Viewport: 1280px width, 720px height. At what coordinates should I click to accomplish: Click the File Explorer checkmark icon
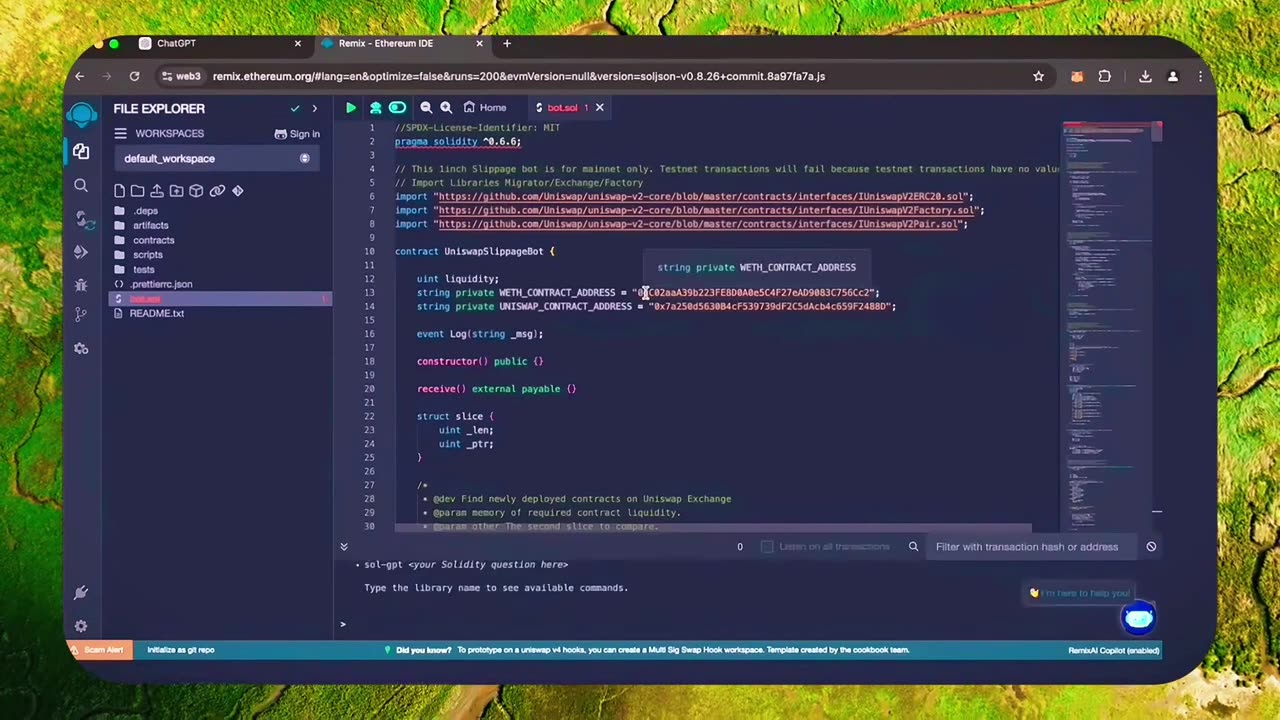point(295,108)
